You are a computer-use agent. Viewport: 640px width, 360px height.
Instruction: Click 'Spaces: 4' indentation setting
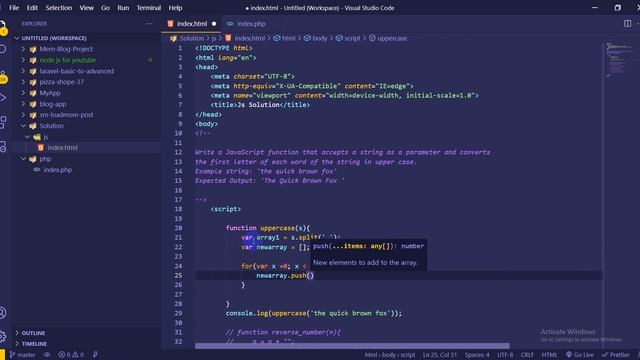pyautogui.click(x=477, y=355)
